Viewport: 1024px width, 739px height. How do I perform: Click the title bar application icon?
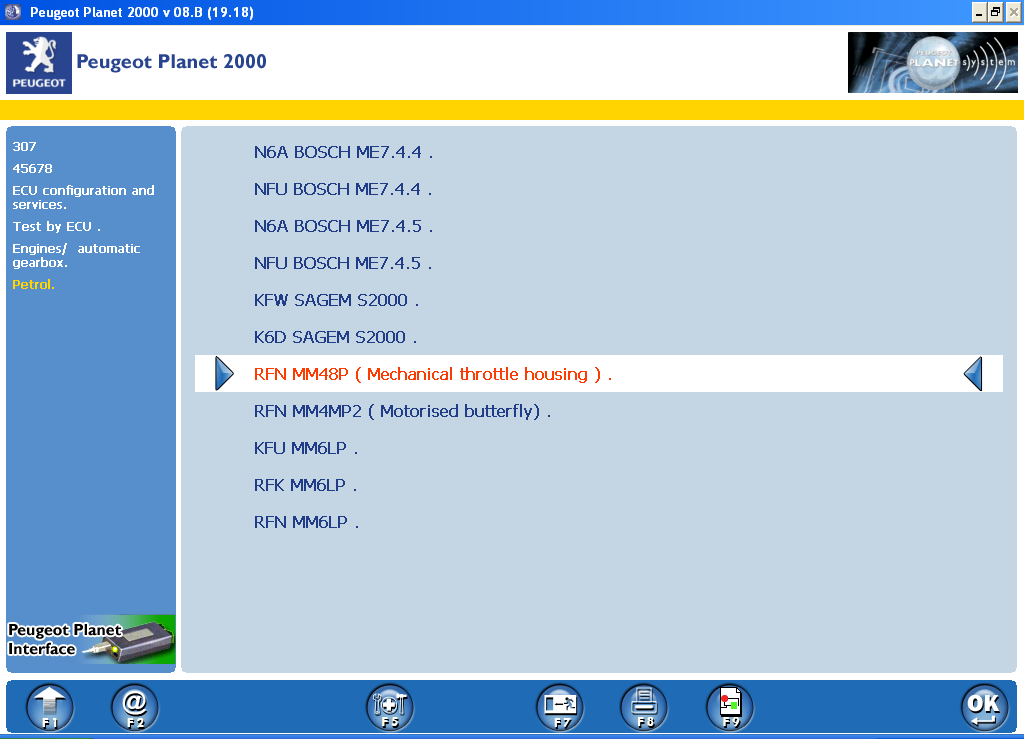tap(12, 12)
